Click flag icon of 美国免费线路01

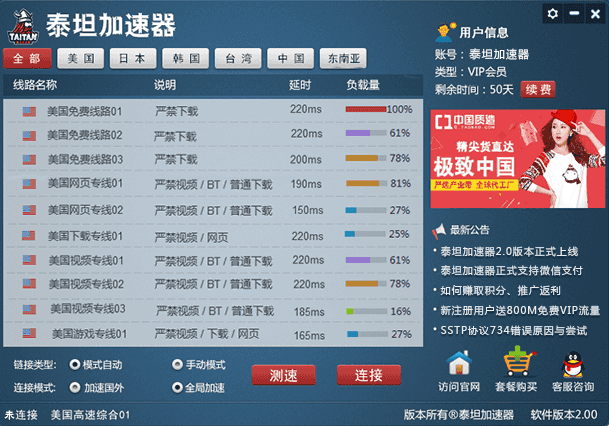[29, 112]
